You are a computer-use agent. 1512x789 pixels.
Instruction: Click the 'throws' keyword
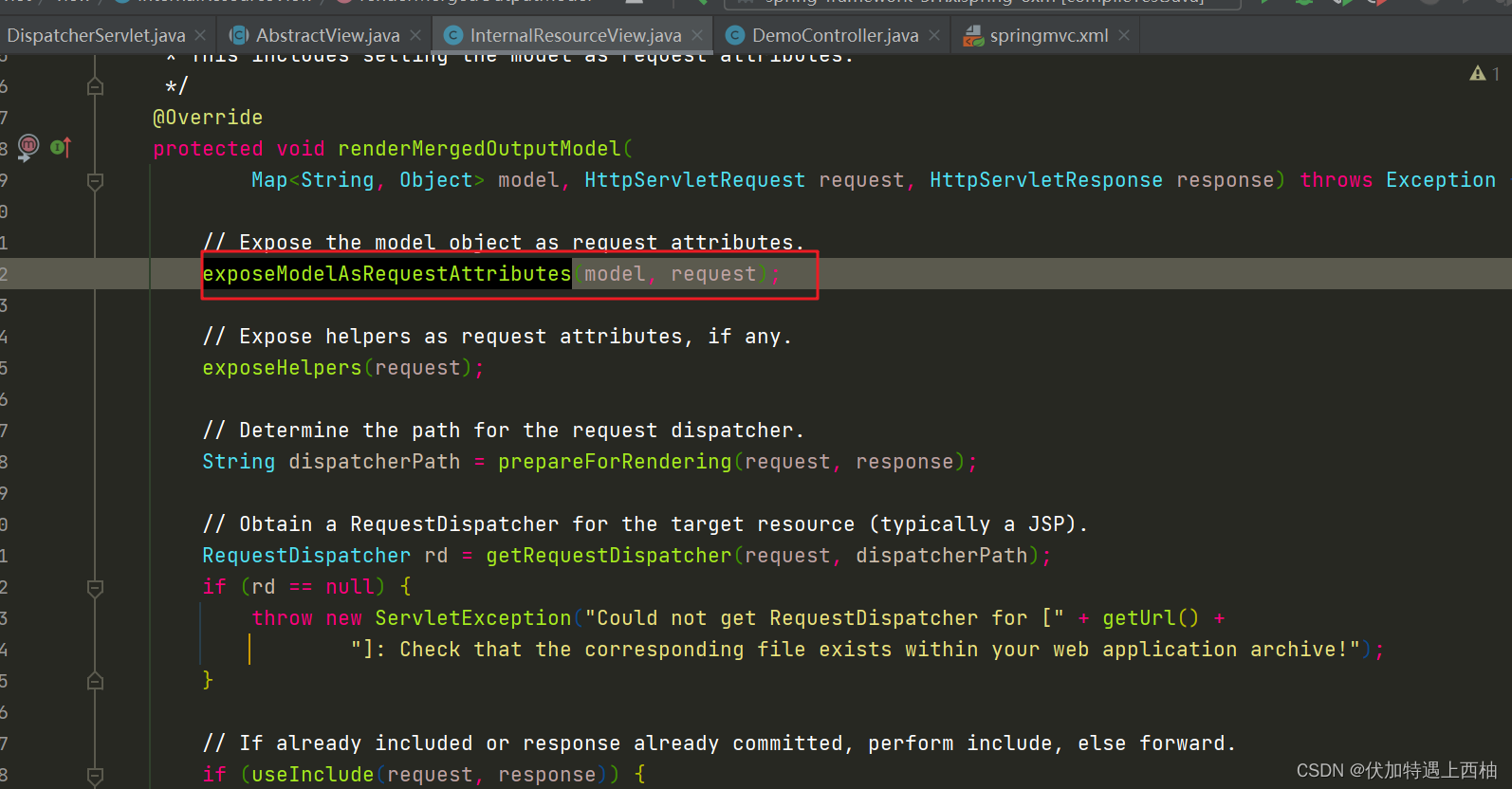[x=1336, y=180]
